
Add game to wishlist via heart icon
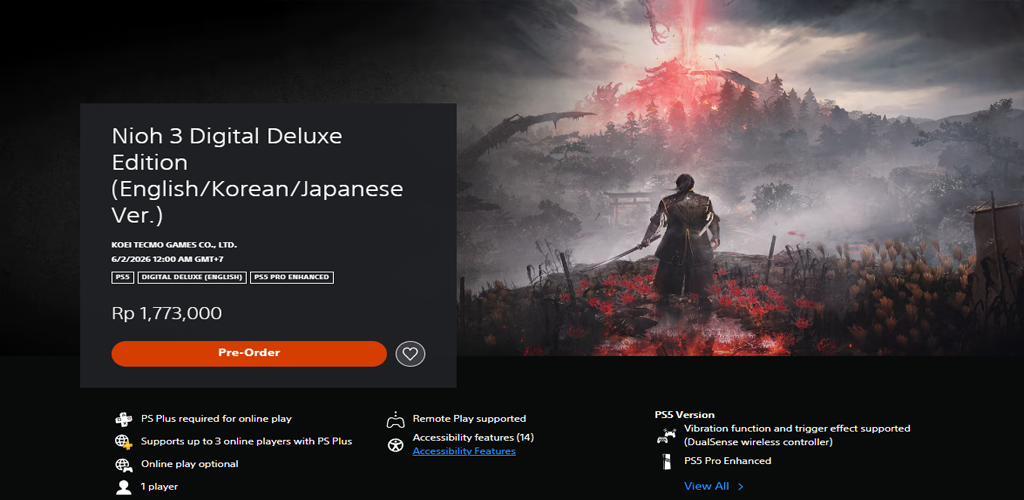[x=410, y=354]
